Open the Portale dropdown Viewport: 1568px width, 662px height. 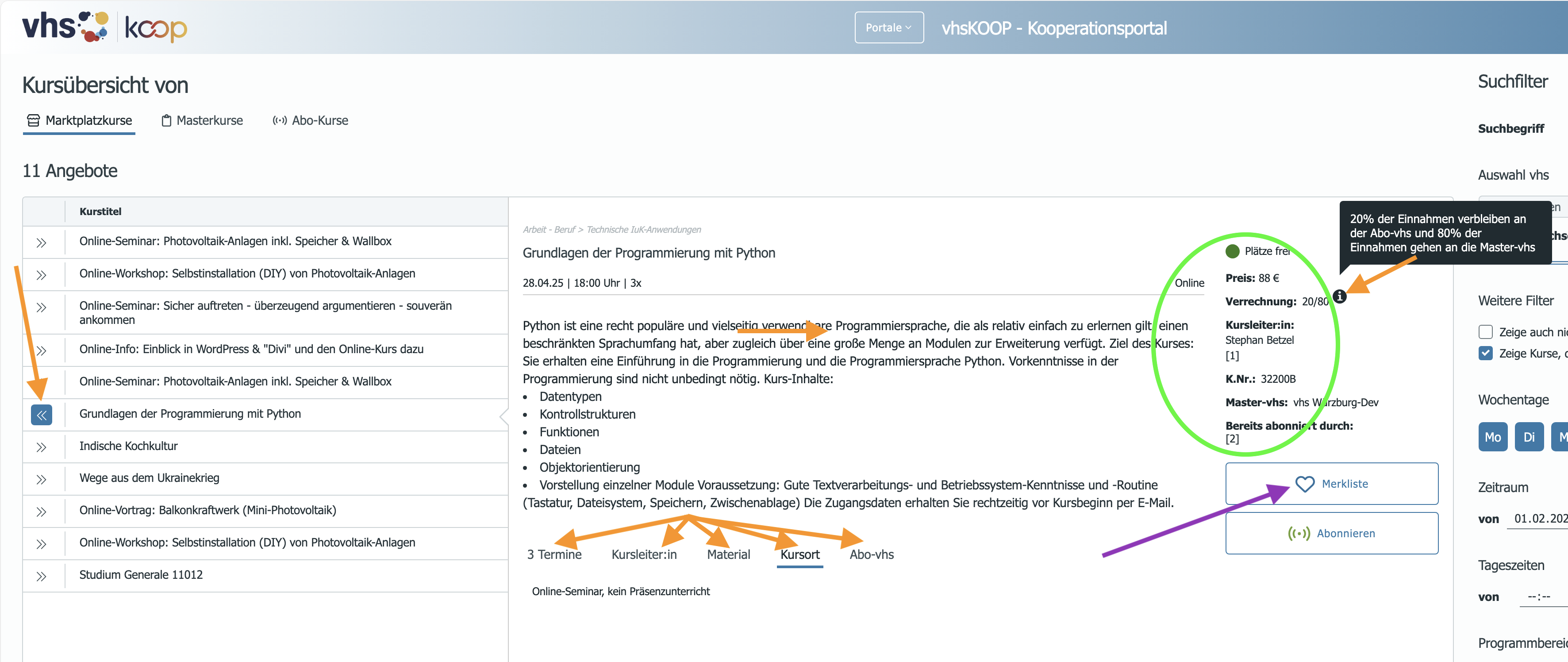click(x=889, y=27)
